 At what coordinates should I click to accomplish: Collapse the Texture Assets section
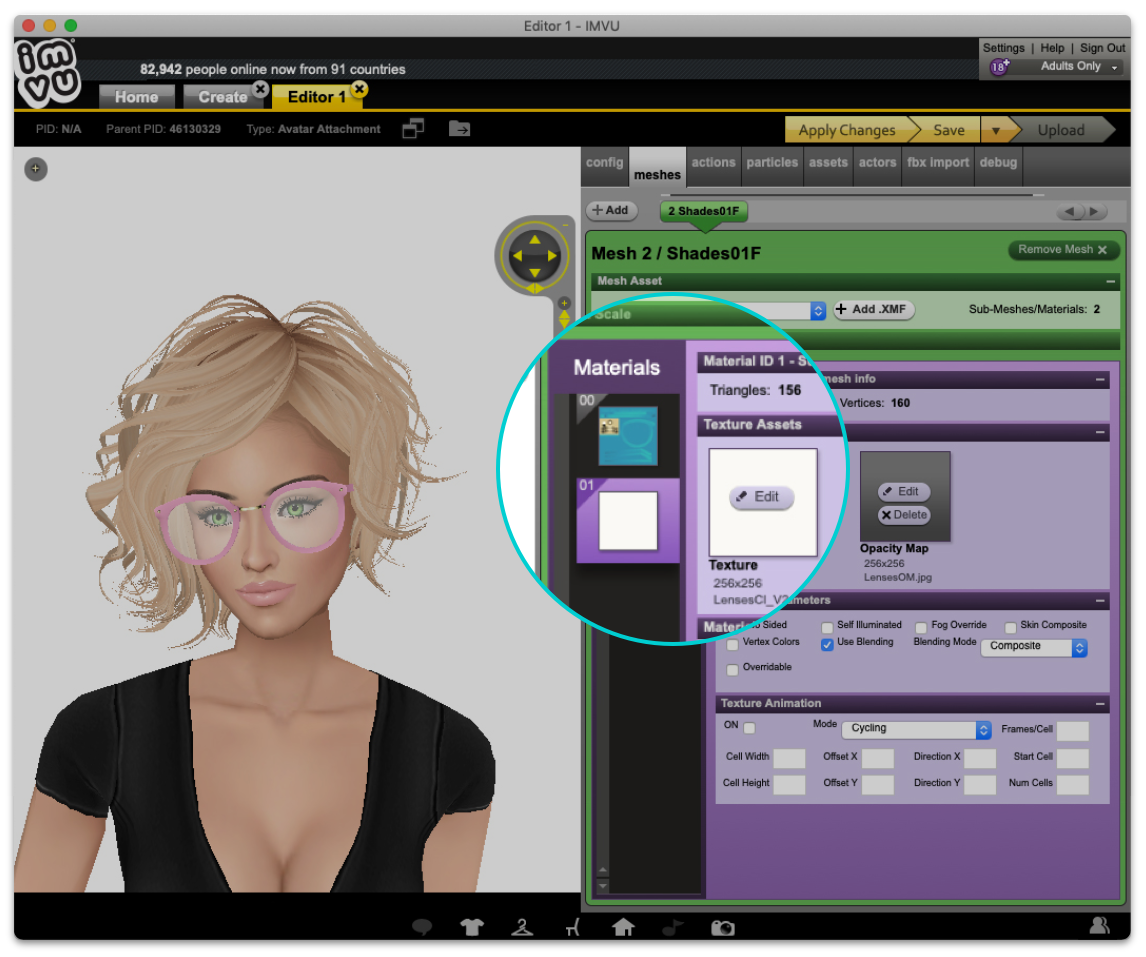pos(1099,433)
